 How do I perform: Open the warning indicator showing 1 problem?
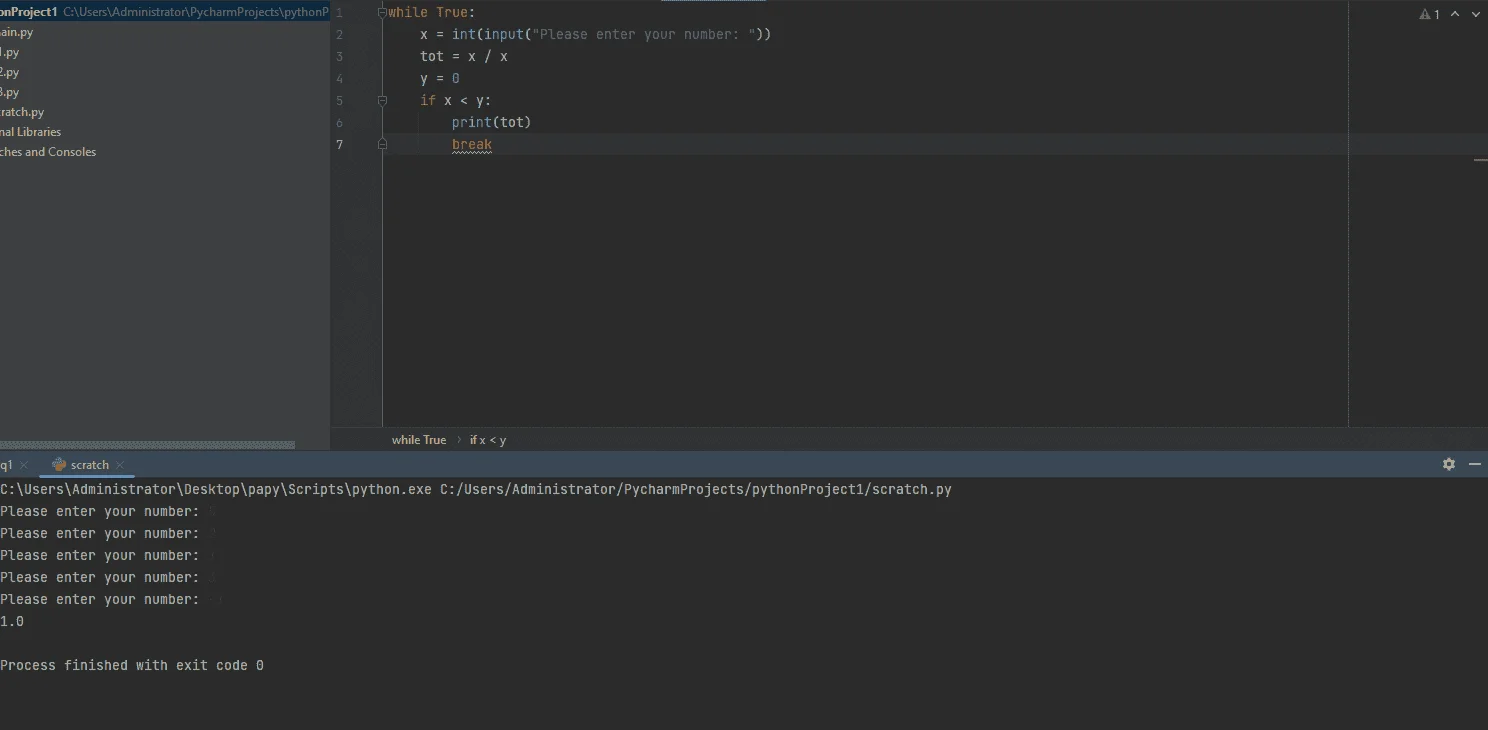pos(1430,14)
